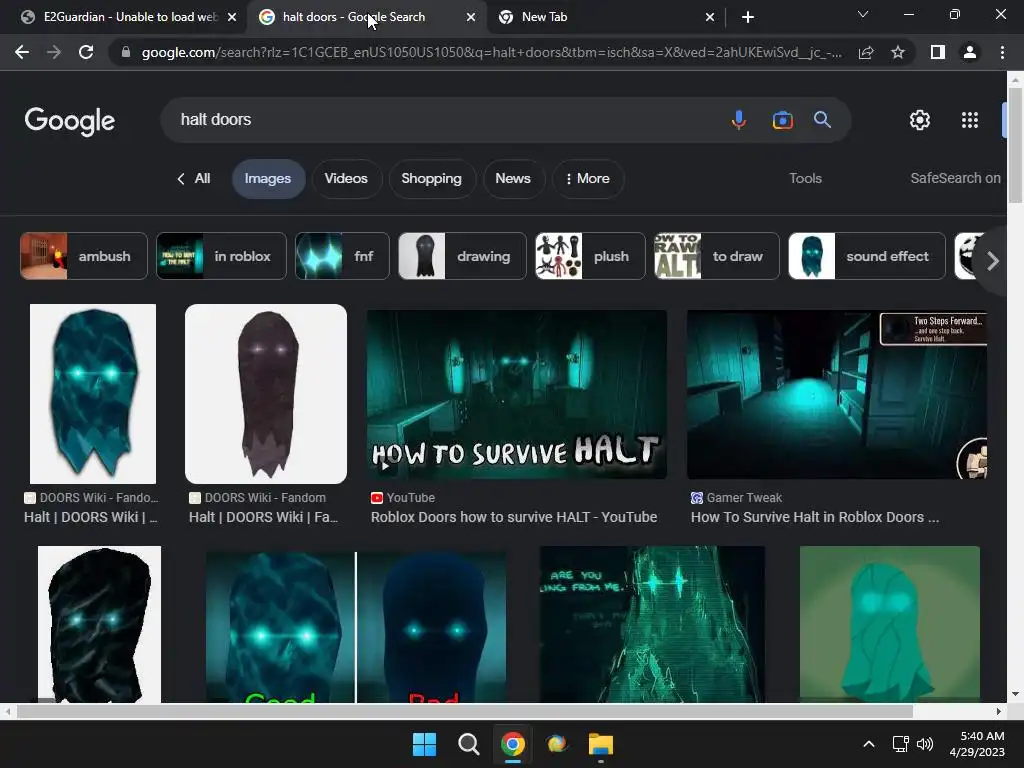Filter images by drawing chip

pyautogui.click(x=462, y=256)
